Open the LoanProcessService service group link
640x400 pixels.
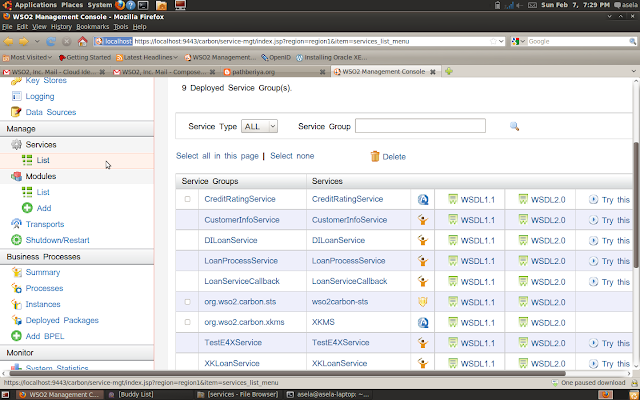[x=241, y=261]
